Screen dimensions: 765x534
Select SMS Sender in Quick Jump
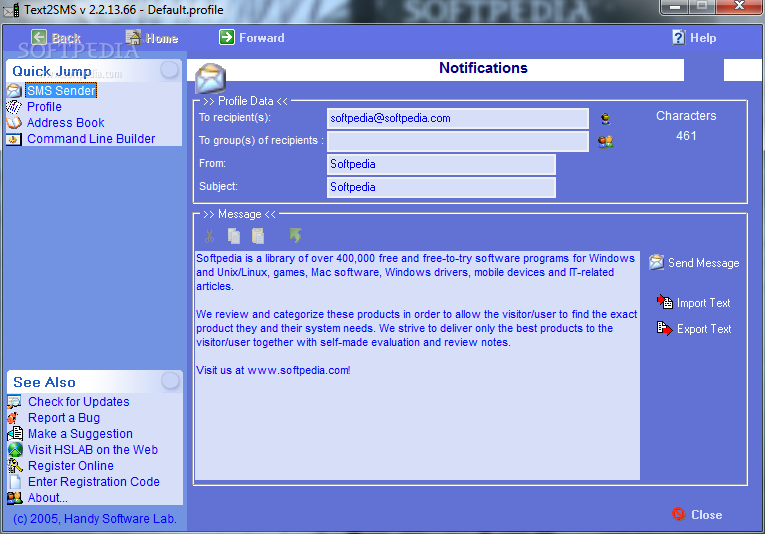pos(61,91)
